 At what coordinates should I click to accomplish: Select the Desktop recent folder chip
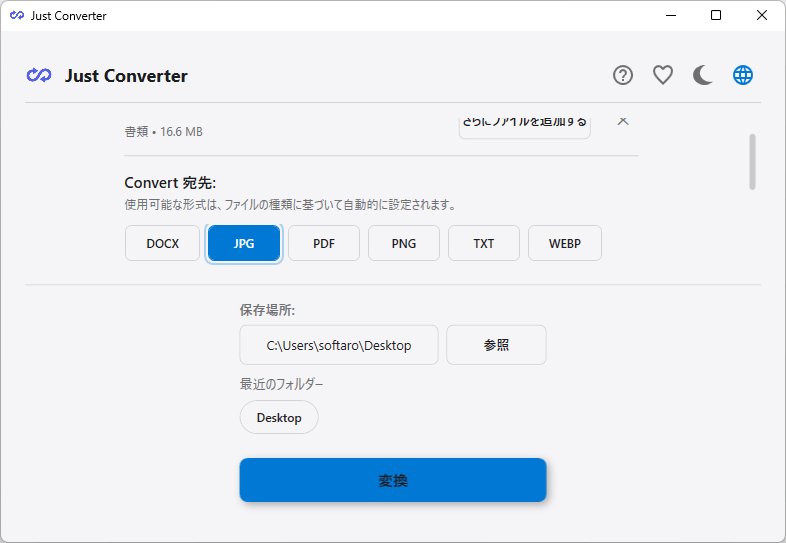pyautogui.click(x=279, y=417)
